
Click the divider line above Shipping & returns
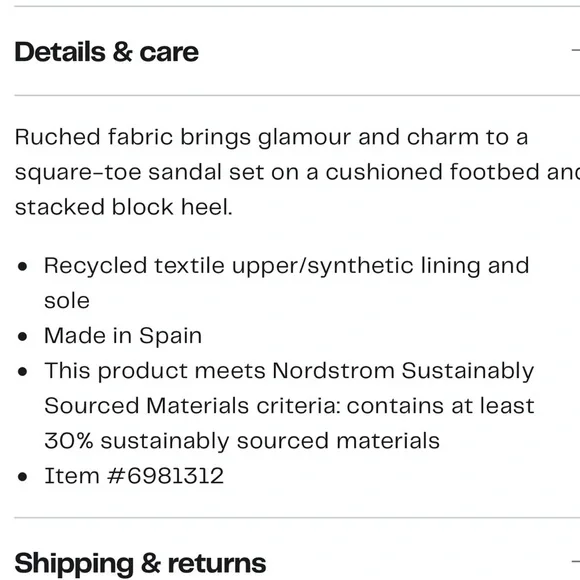pos(297,518)
